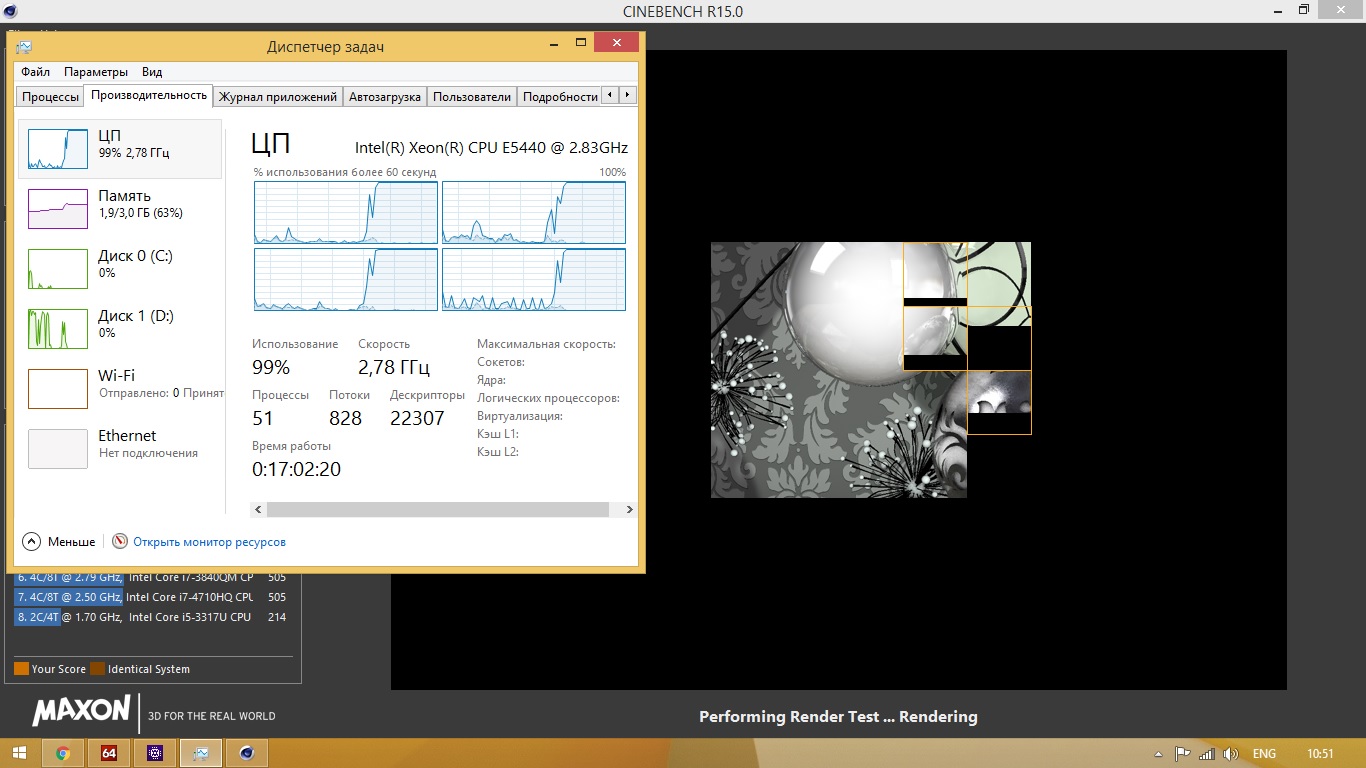Click the Task Manager horizontal scrollbar thumb
The height and width of the screenshot is (768, 1366).
pyautogui.click(x=438, y=510)
